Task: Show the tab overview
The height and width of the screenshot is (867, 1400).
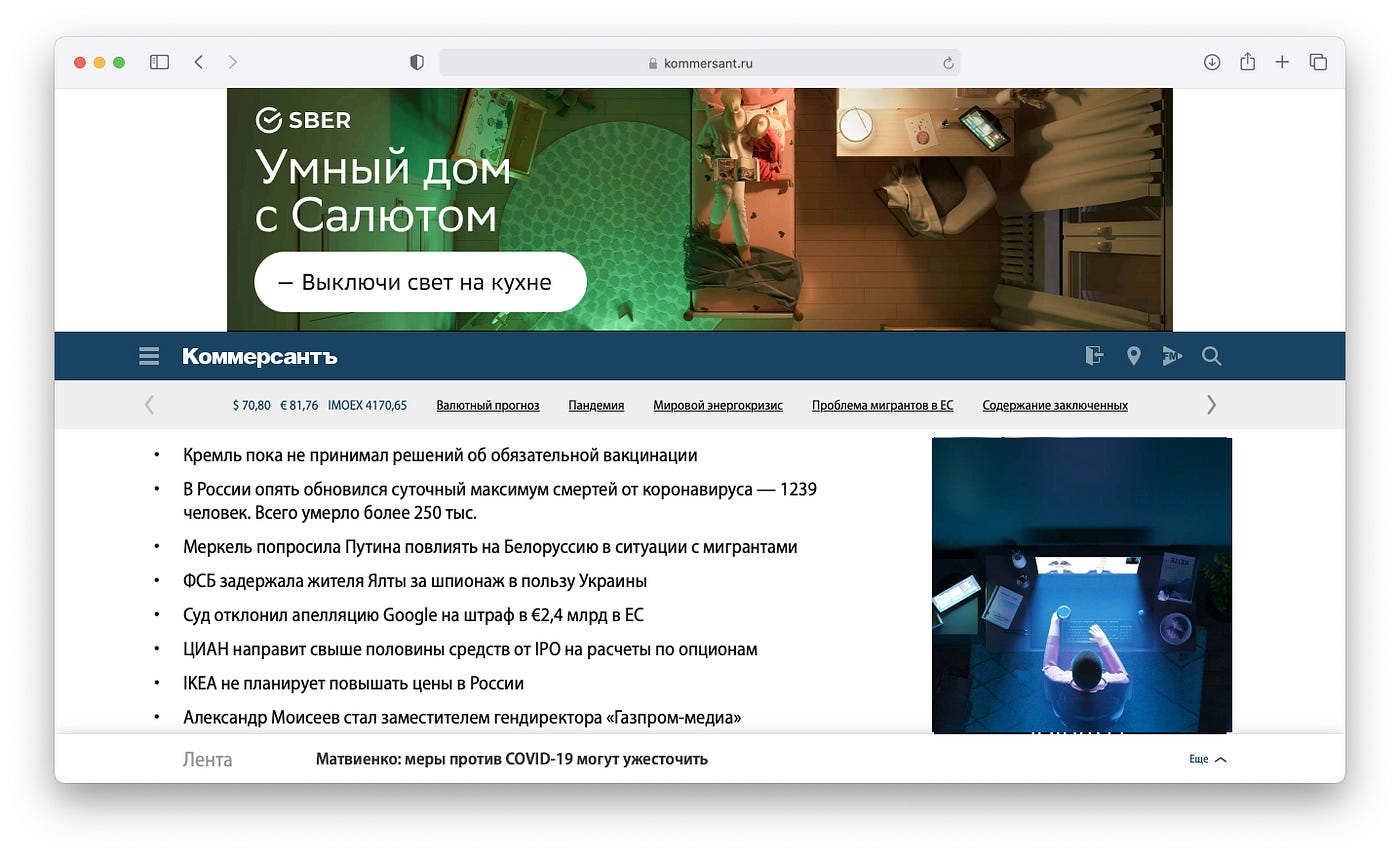Action: coord(1318,62)
